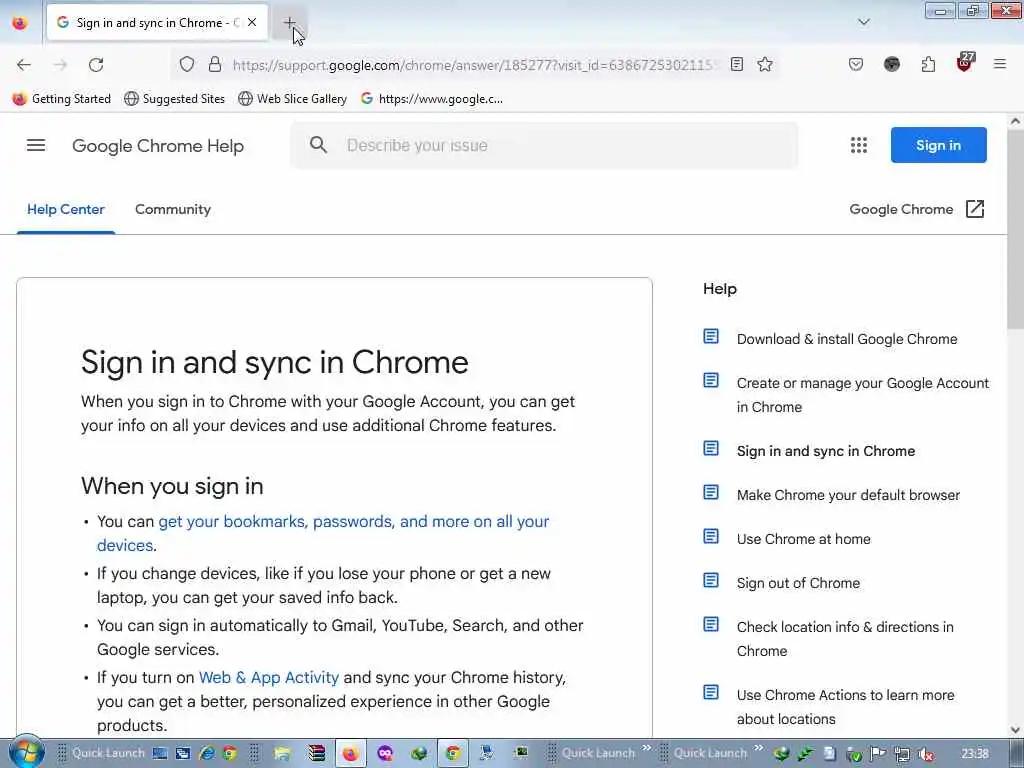
Task: Open the Google apps grid
Action: tap(859, 145)
